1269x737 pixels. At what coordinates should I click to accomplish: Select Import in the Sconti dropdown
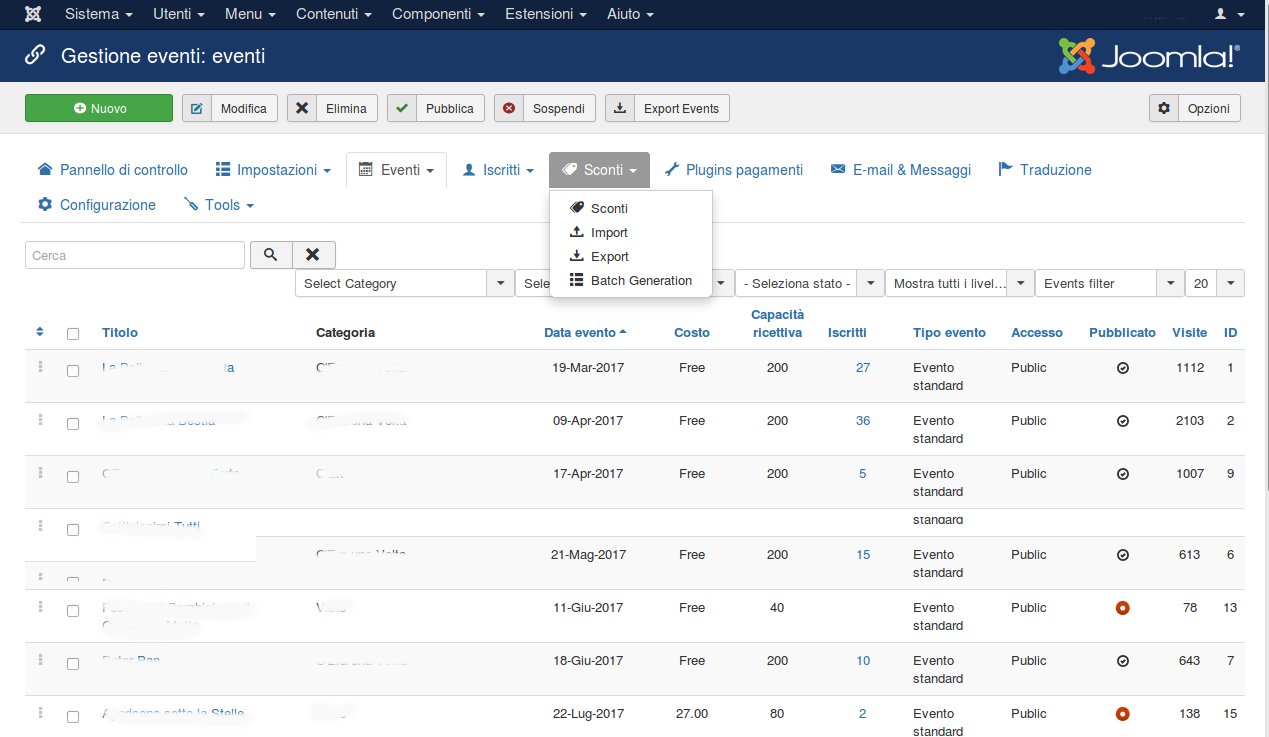pos(609,233)
